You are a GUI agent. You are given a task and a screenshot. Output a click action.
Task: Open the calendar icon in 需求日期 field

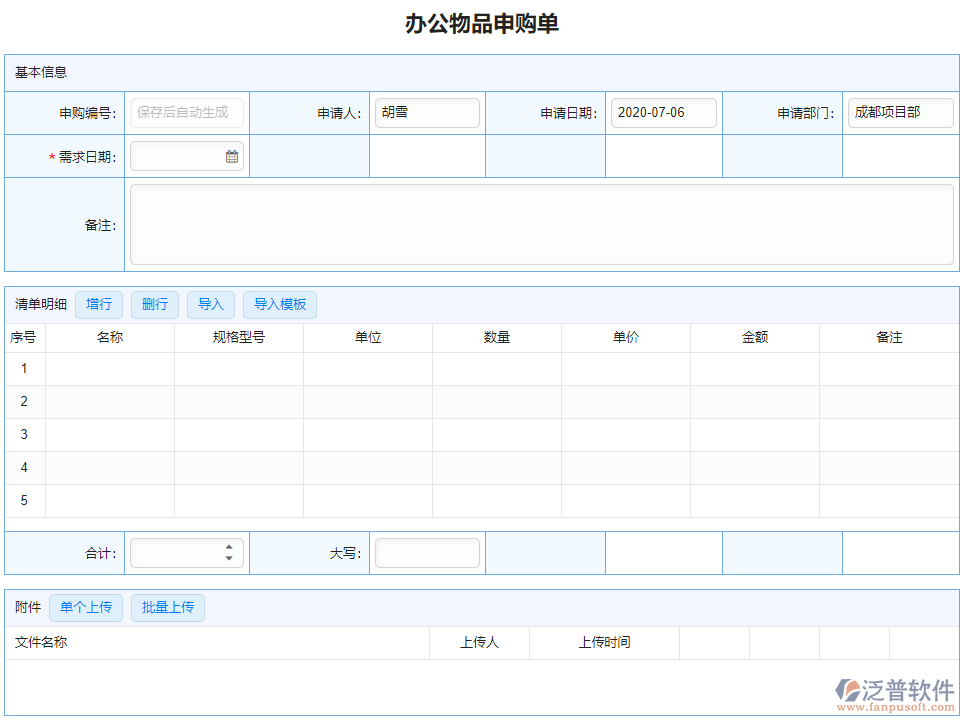click(x=232, y=157)
